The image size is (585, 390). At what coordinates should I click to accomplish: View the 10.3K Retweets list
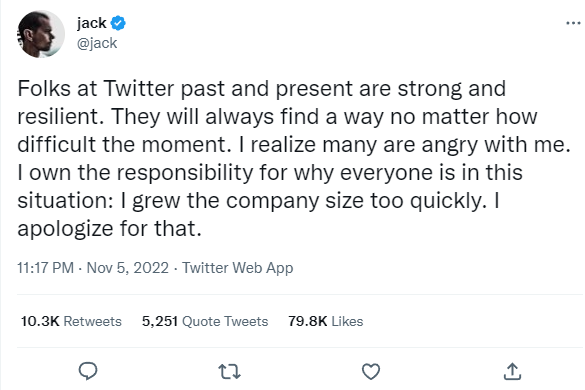(71, 321)
